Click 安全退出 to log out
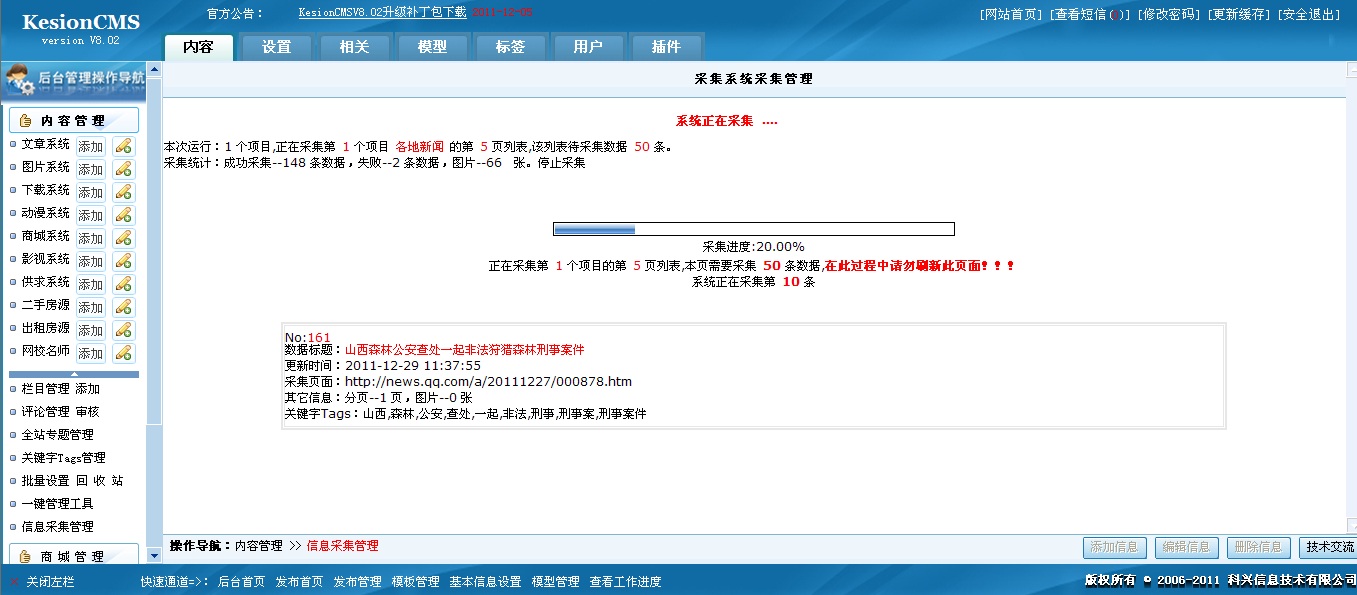Image resolution: width=1357 pixels, height=595 pixels. click(x=1308, y=15)
